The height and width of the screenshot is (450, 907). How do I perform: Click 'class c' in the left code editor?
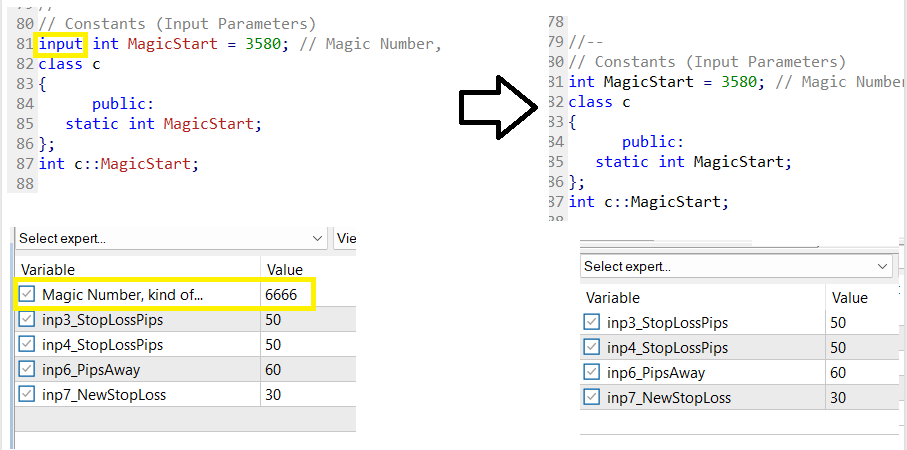[x=69, y=64]
